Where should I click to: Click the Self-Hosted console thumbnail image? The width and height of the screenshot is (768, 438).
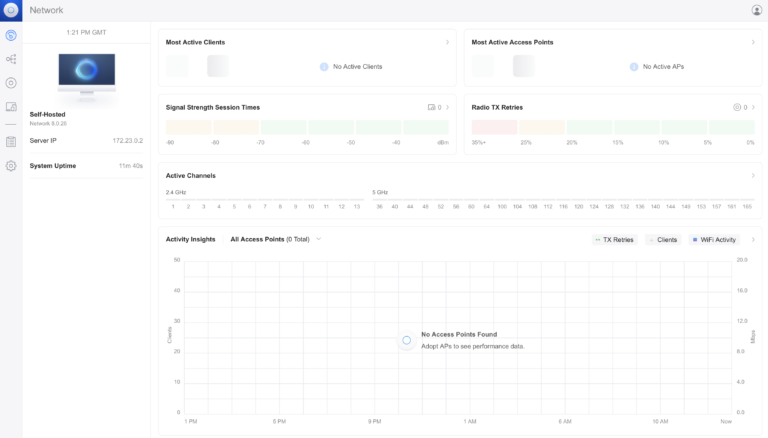(86, 75)
